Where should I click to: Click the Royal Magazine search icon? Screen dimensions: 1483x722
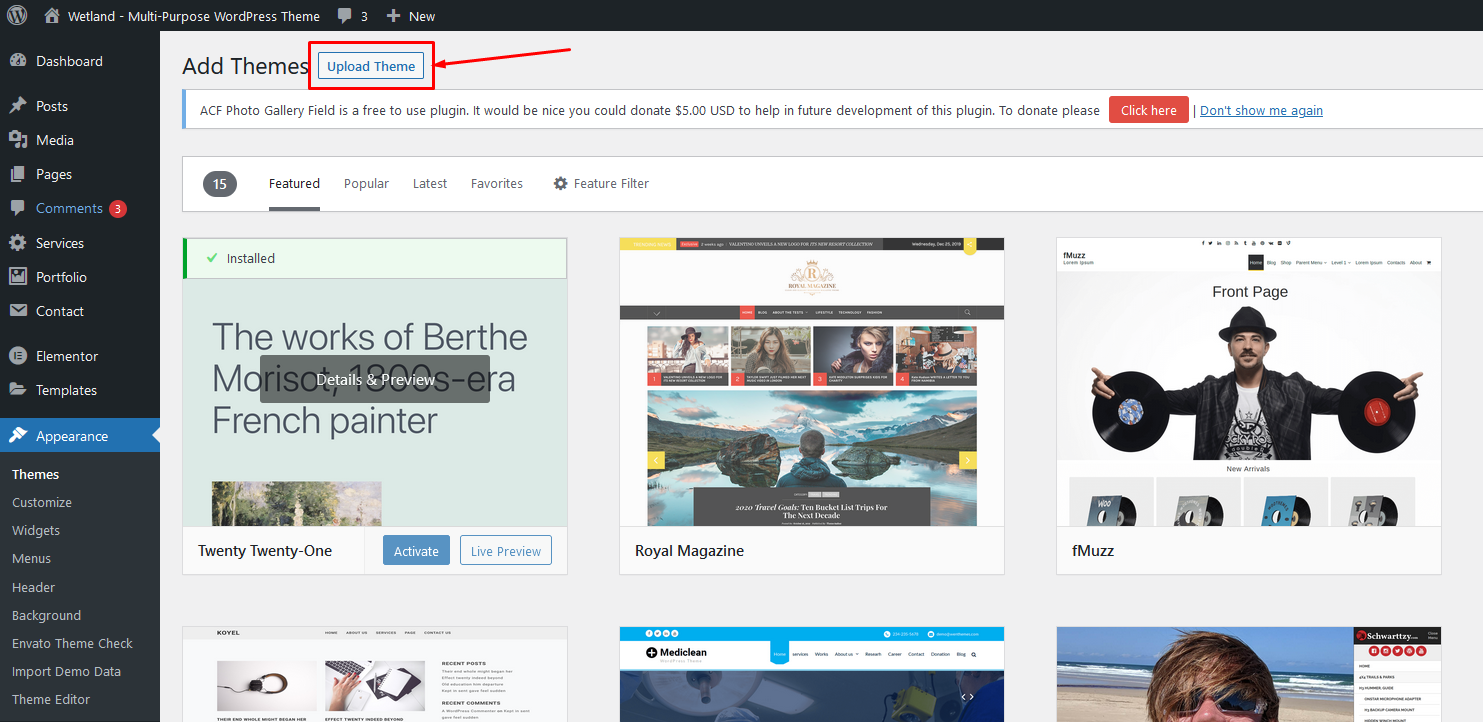[968, 312]
